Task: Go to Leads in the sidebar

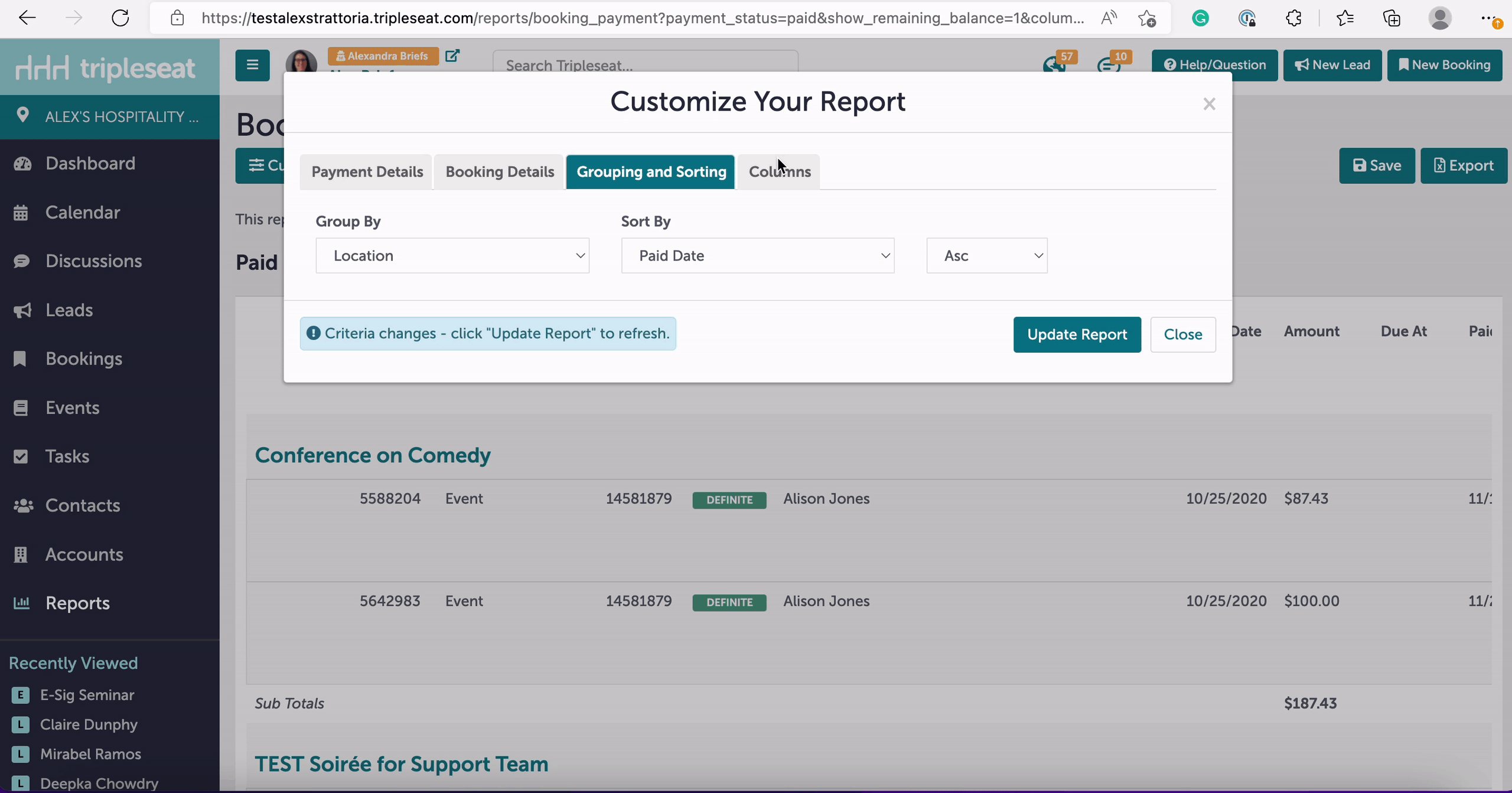Action: click(x=69, y=310)
